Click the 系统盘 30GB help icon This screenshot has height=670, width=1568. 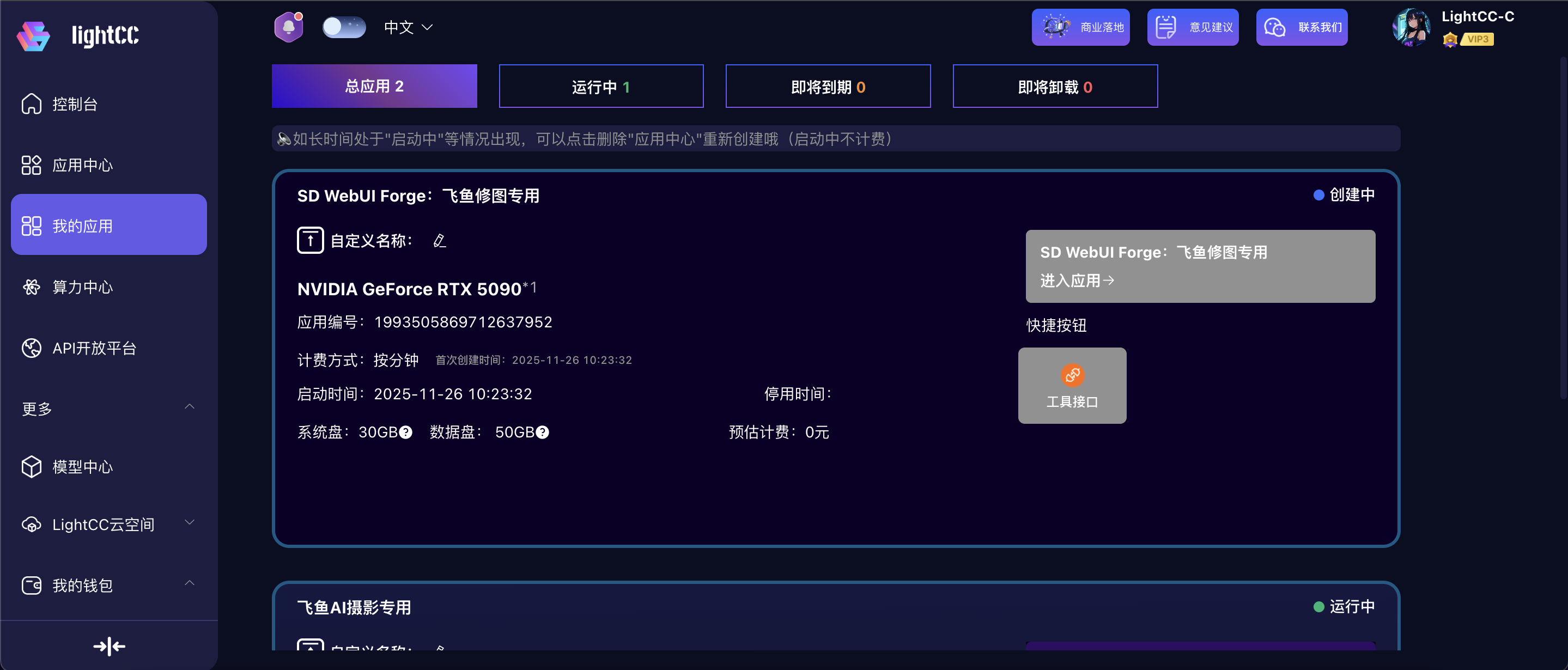[x=405, y=433]
